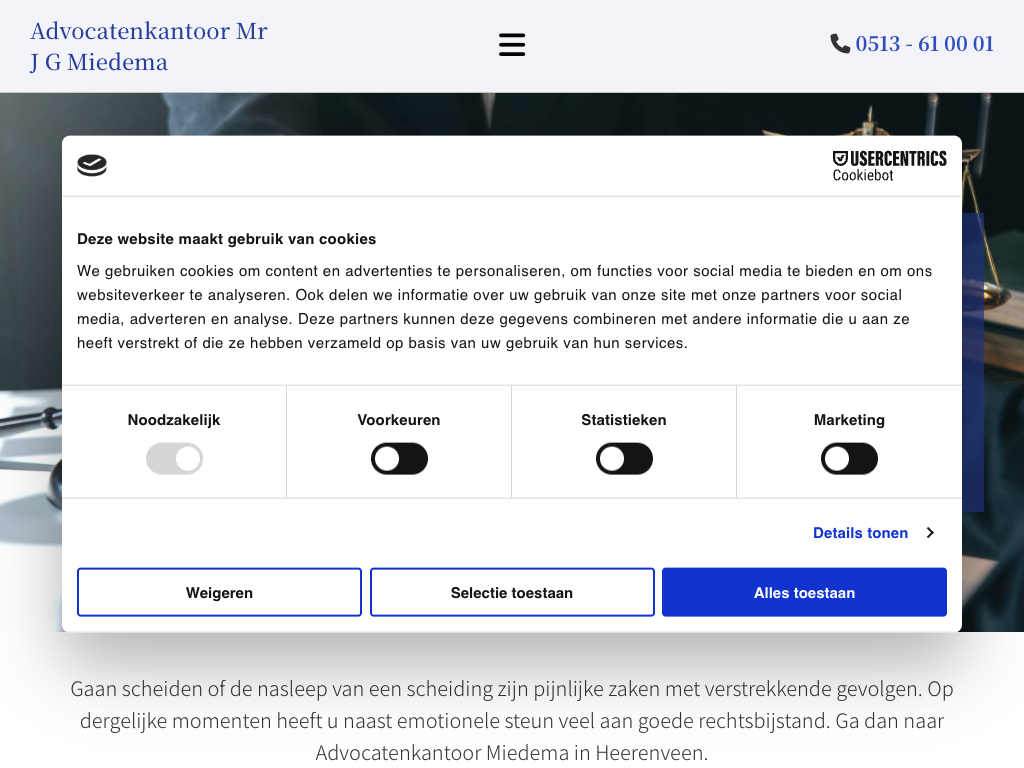
Task: Expand cookie details via Details tonen
Action: pyautogui.click(x=860, y=533)
